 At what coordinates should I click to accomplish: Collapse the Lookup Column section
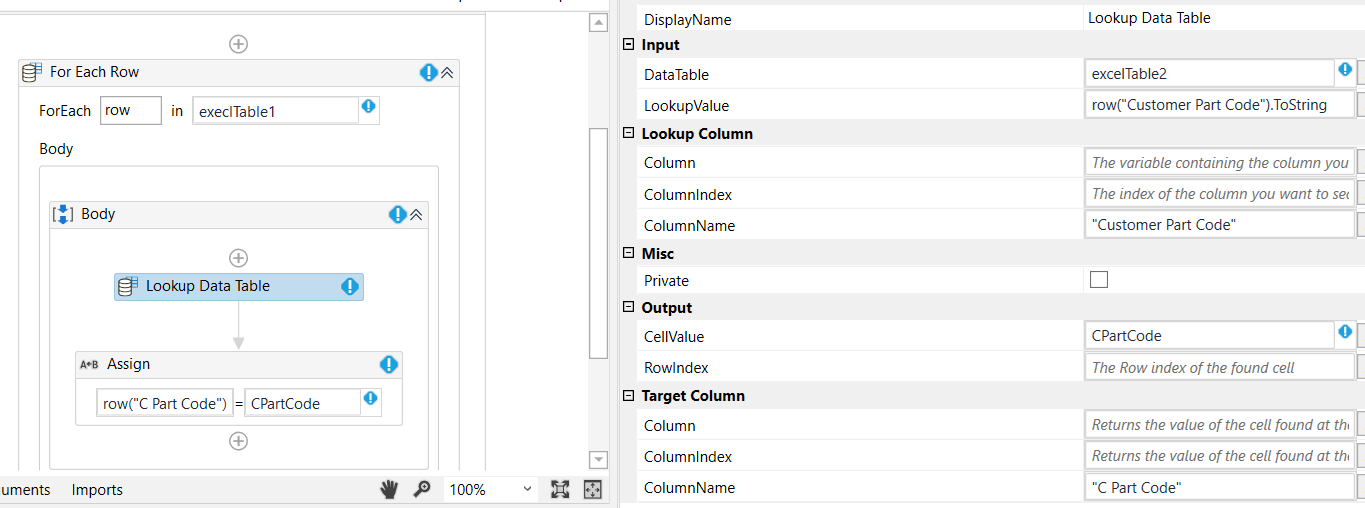pyautogui.click(x=628, y=134)
